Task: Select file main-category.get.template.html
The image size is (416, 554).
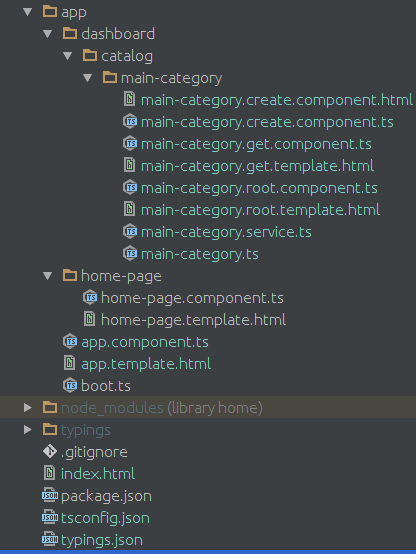Action: (x=257, y=166)
